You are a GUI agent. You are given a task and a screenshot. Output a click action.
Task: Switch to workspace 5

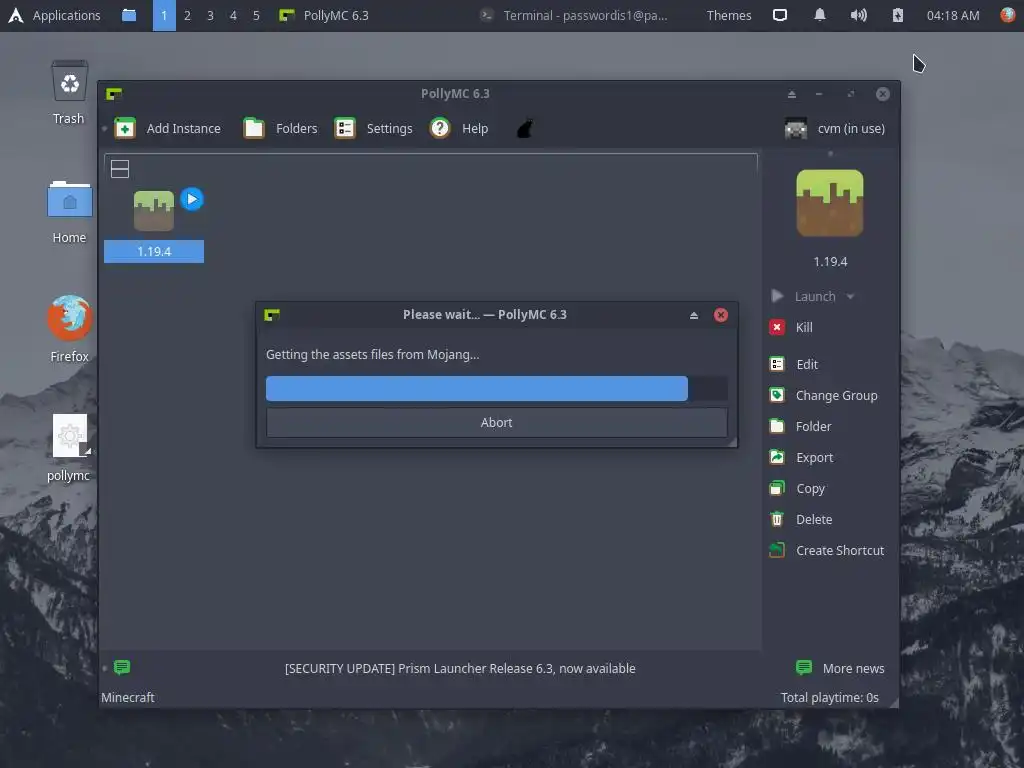point(256,15)
